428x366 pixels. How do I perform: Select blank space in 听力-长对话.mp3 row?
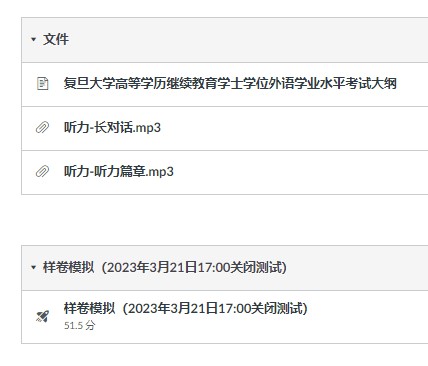coord(293,128)
